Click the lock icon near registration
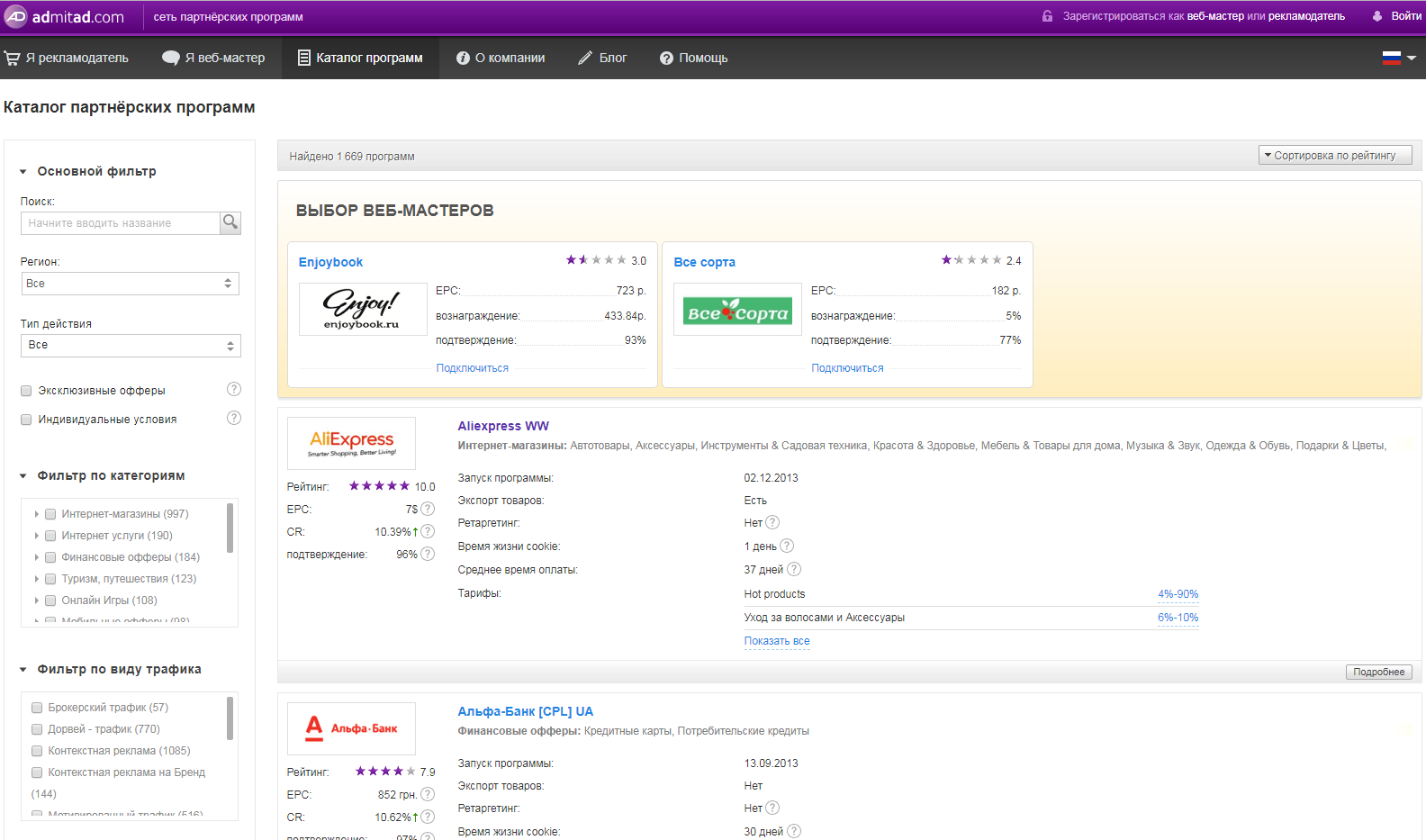Screen dimensions: 1426x840 tap(1047, 16)
